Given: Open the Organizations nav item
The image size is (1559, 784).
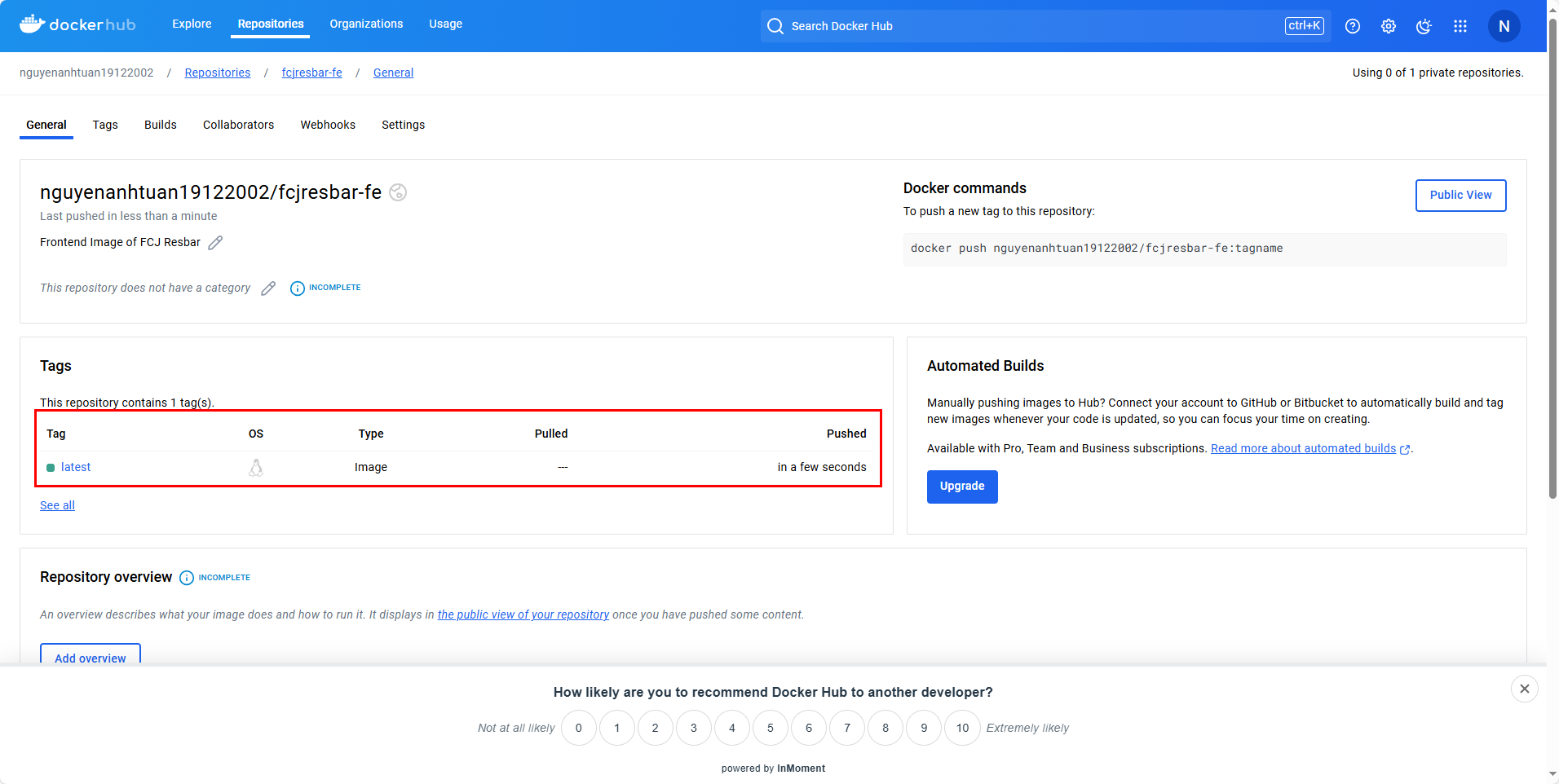Looking at the screenshot, I should point(366,24).
